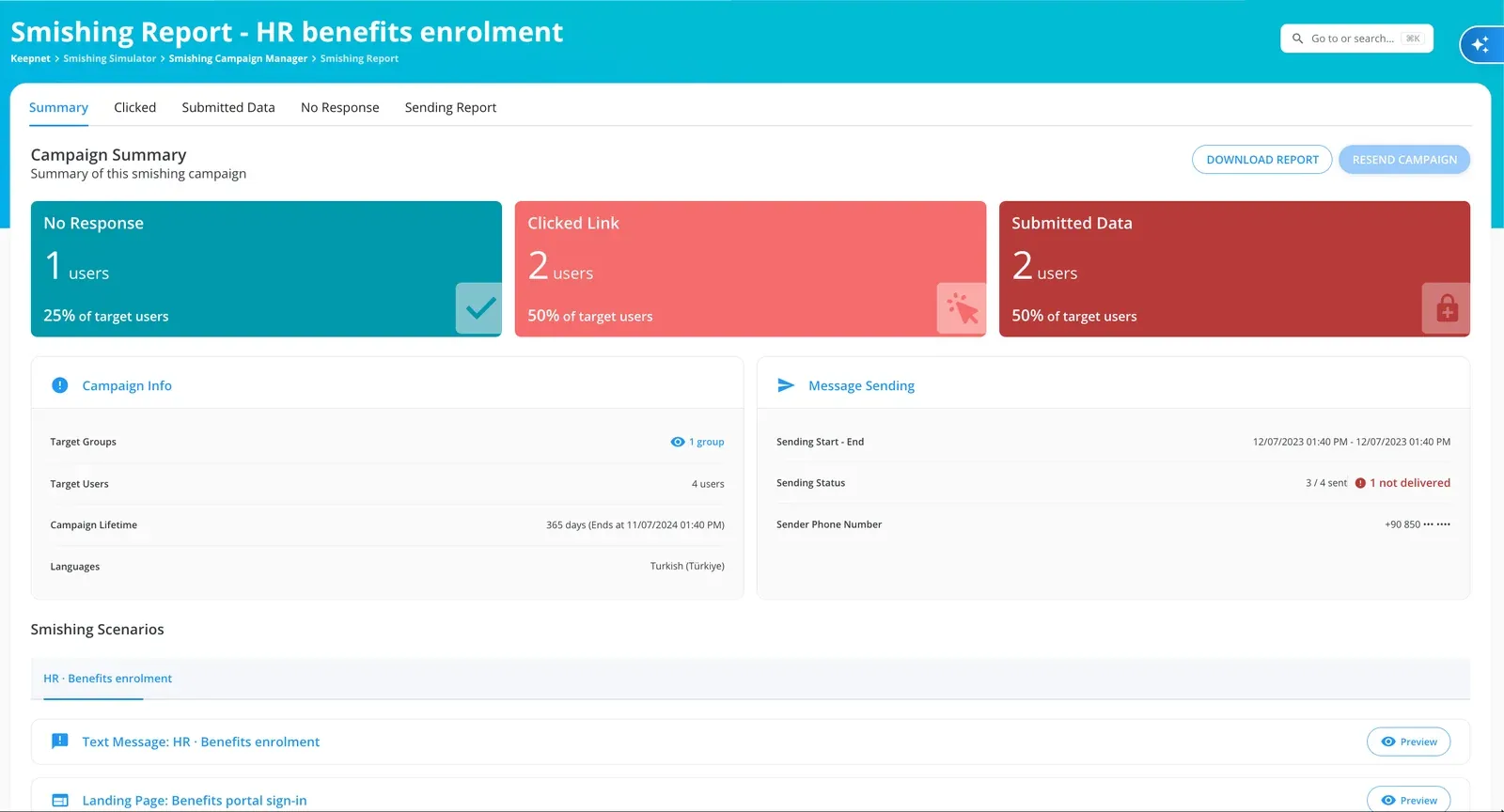Click the Sending Start - End date range
Screen dimensions: 1504x812
(1351, 442)
